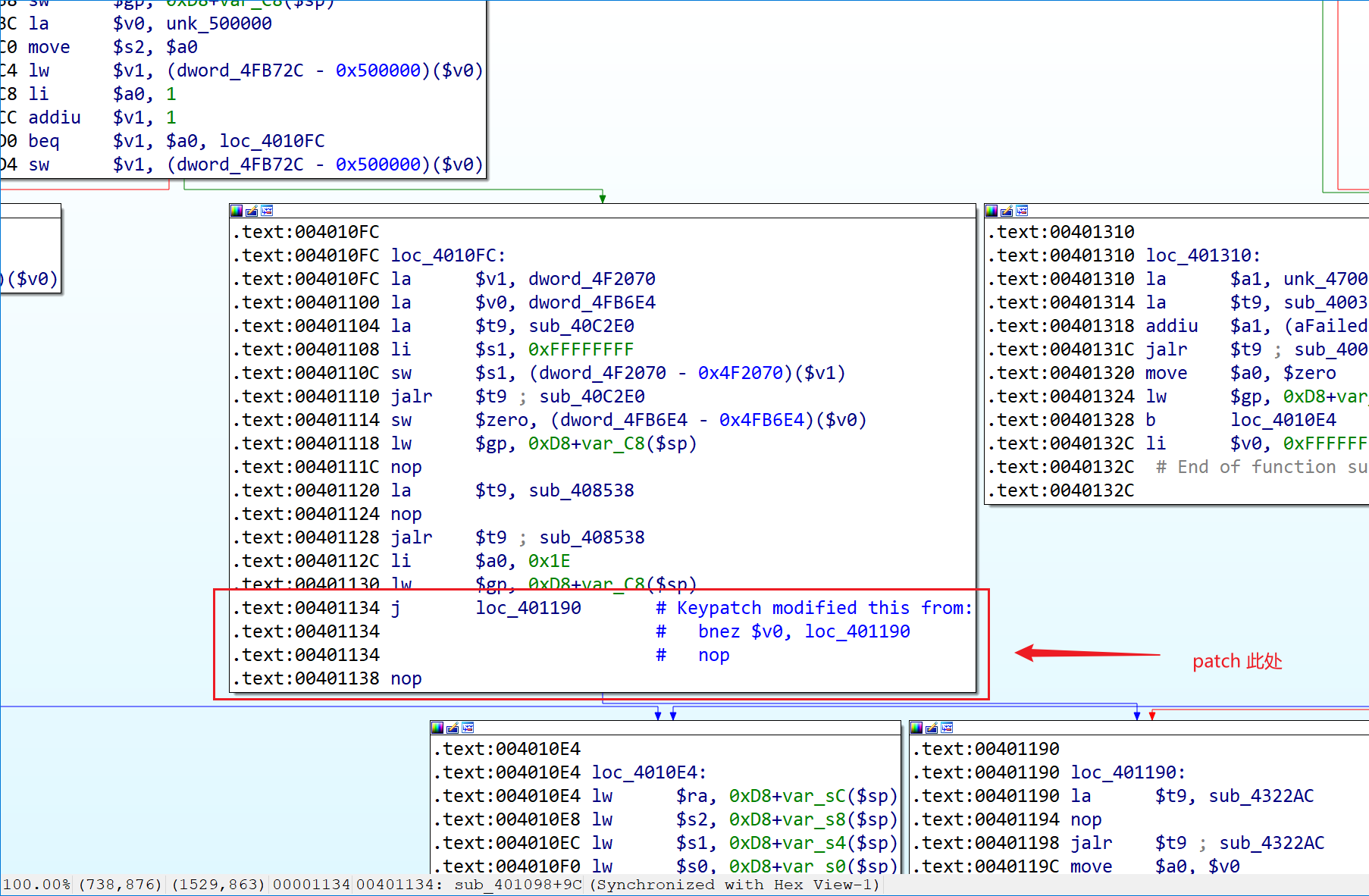Select sub_408538 in the 00401120 la line
Screen dimensions: 1369x896
tap(581, 490)
